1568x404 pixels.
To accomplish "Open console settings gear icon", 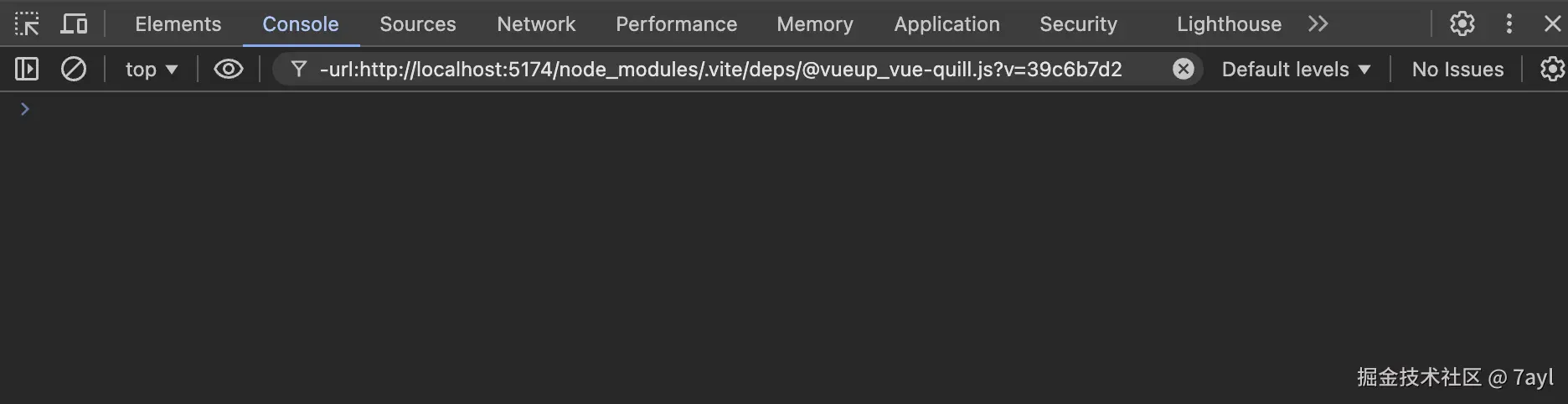I will click(1552, 69).
